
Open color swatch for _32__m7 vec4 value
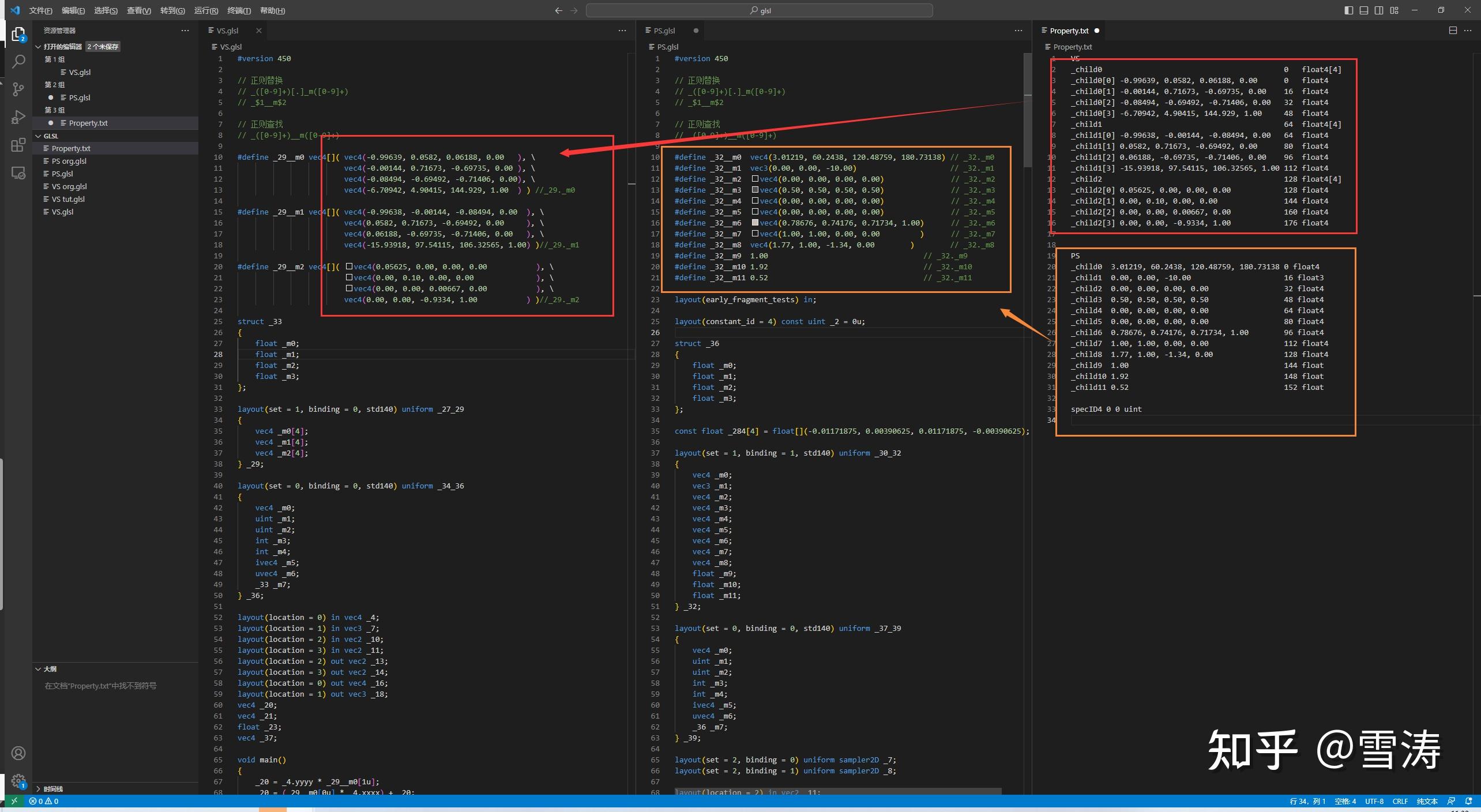tap(755, 234)
